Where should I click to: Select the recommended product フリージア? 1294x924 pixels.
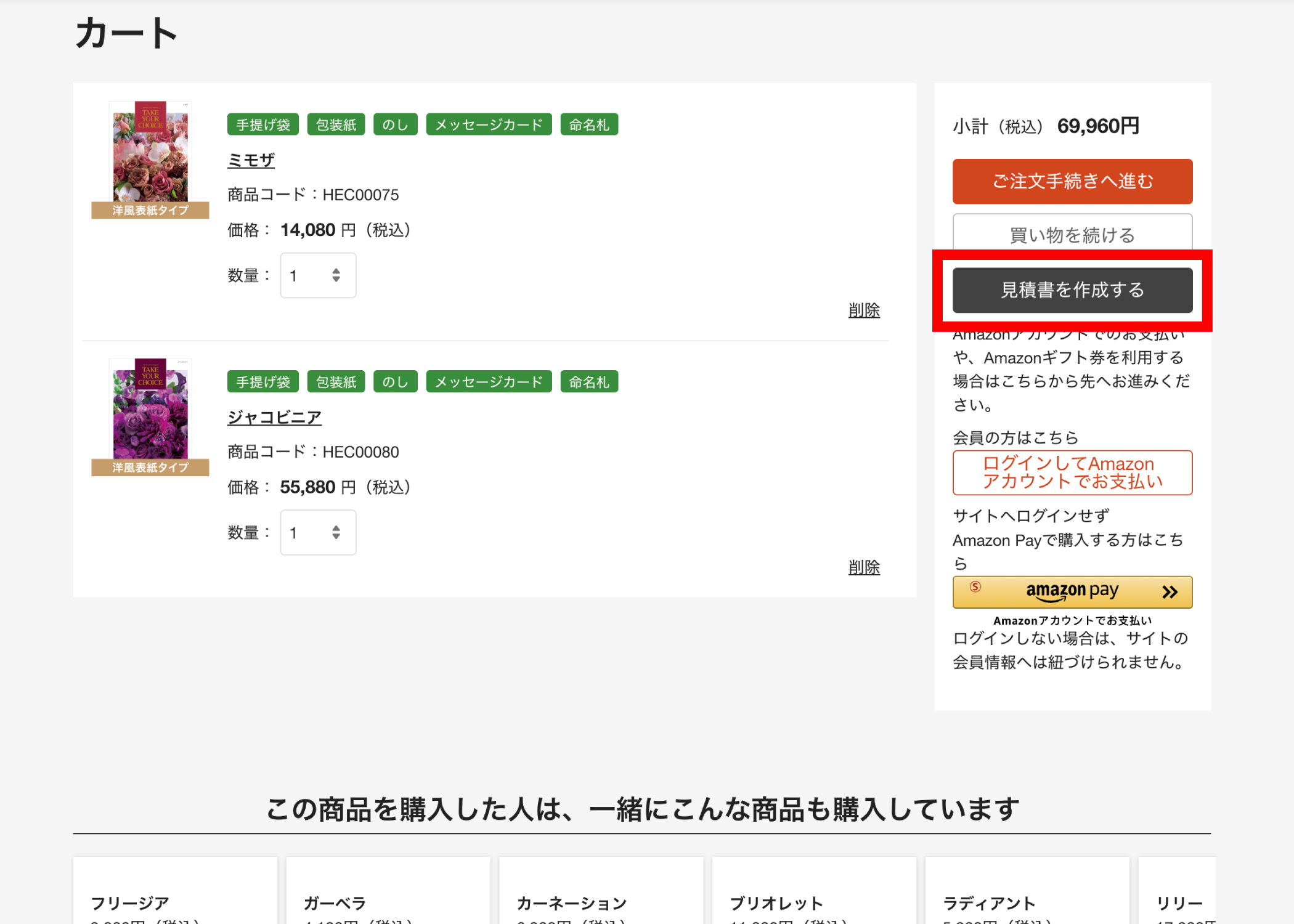129,902
